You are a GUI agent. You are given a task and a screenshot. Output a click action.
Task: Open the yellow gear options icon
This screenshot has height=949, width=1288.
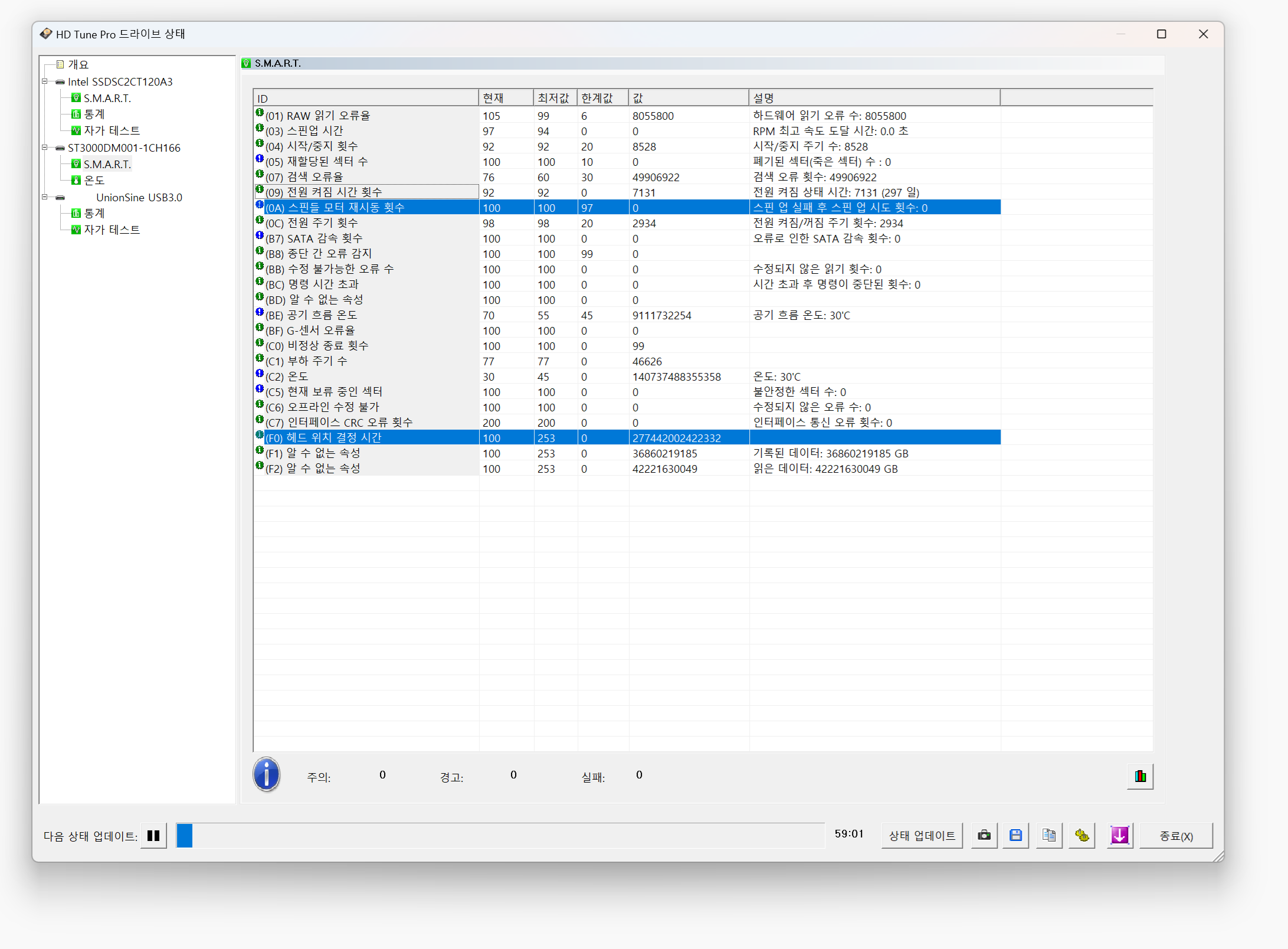click(x=1081, y=835)
